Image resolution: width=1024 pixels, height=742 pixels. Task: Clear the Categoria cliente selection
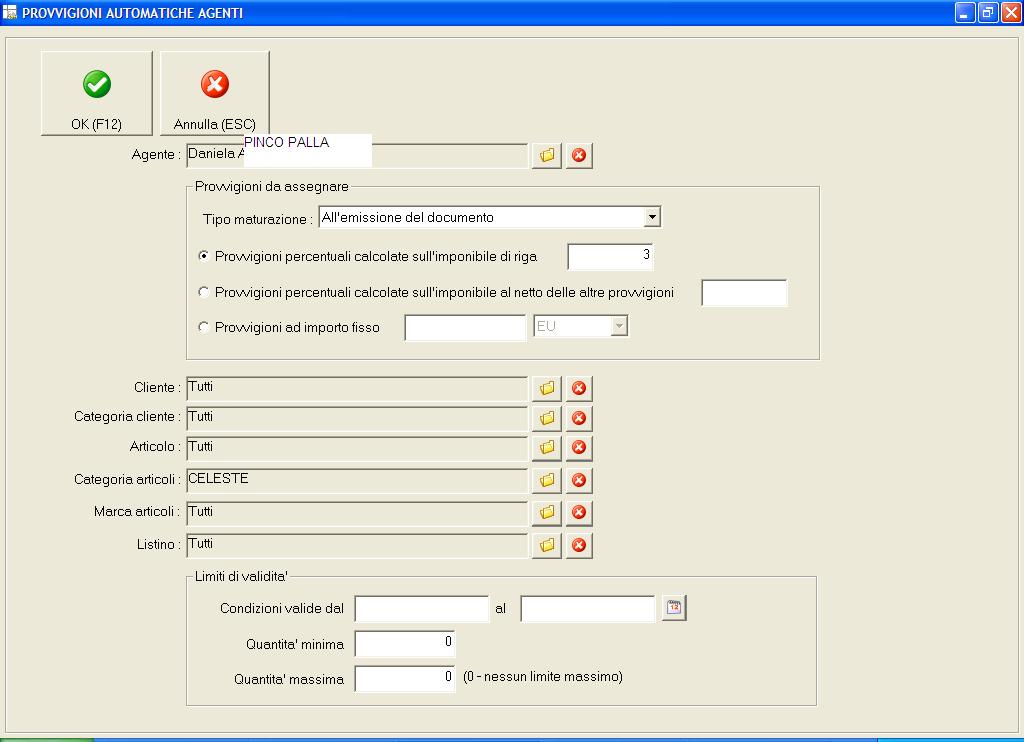click(x=579, y=418)
